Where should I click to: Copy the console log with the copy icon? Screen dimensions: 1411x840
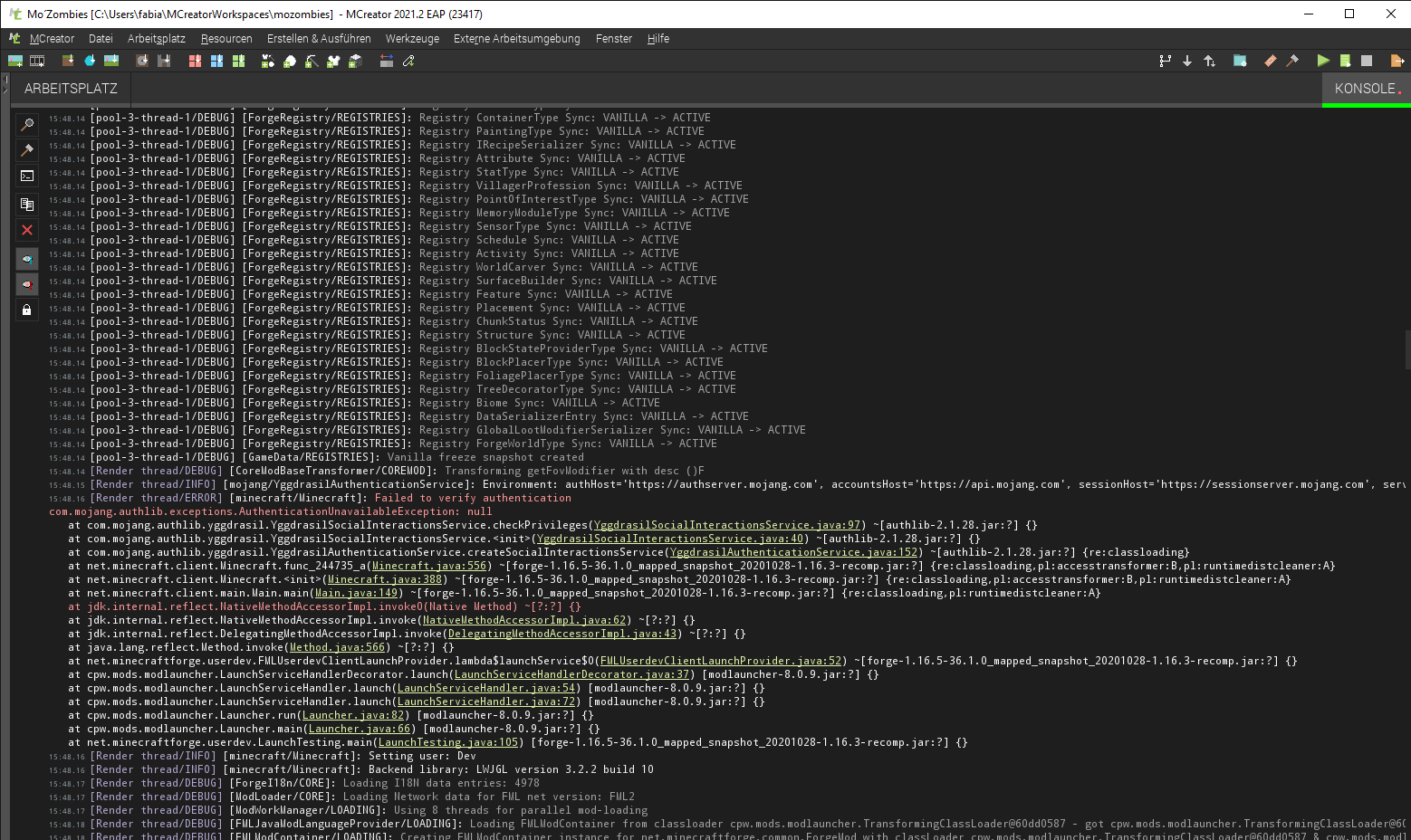click(x=26, y=204)
